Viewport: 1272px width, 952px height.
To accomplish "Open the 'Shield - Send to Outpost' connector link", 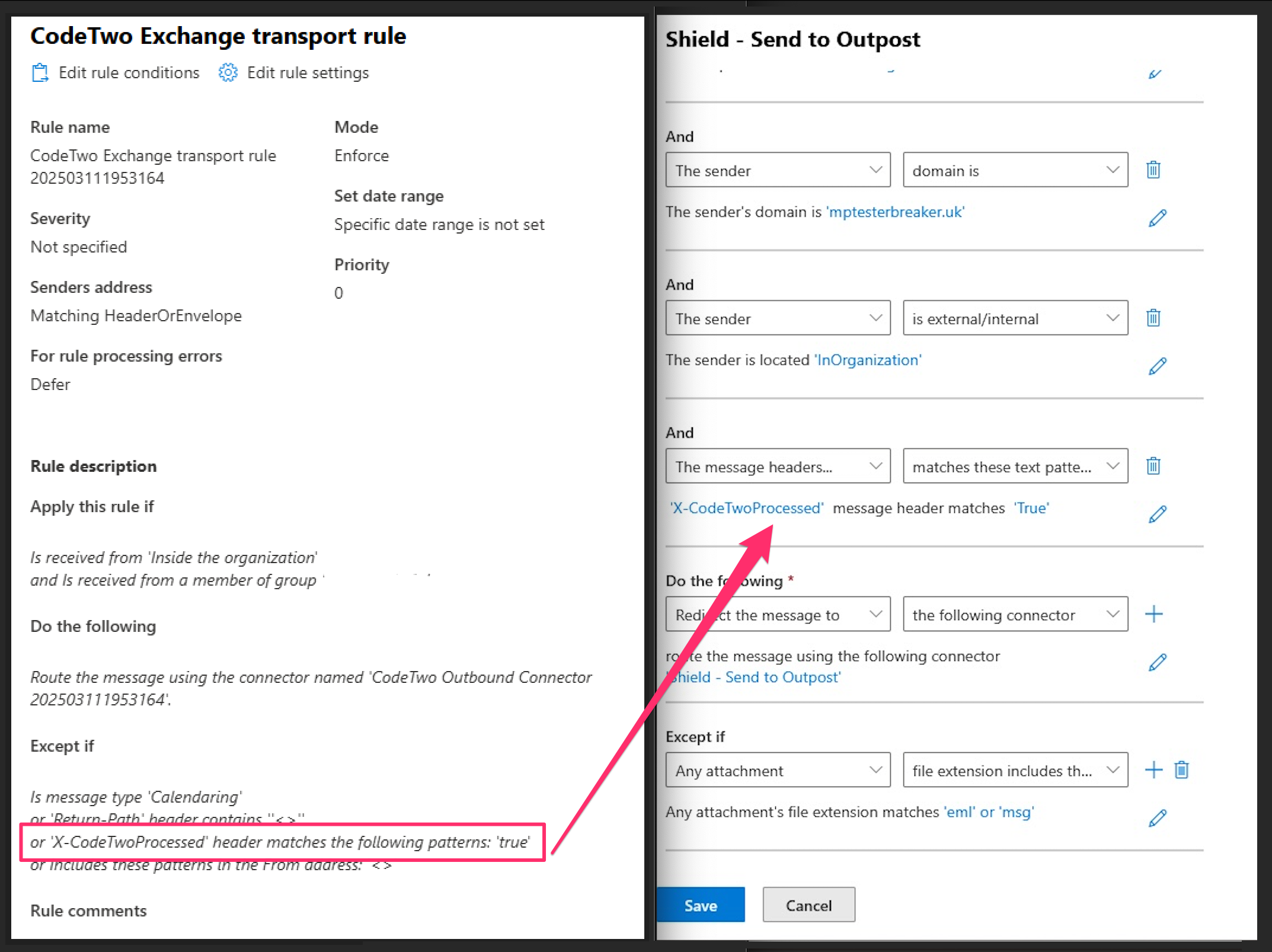I will (x=754, y=677).
